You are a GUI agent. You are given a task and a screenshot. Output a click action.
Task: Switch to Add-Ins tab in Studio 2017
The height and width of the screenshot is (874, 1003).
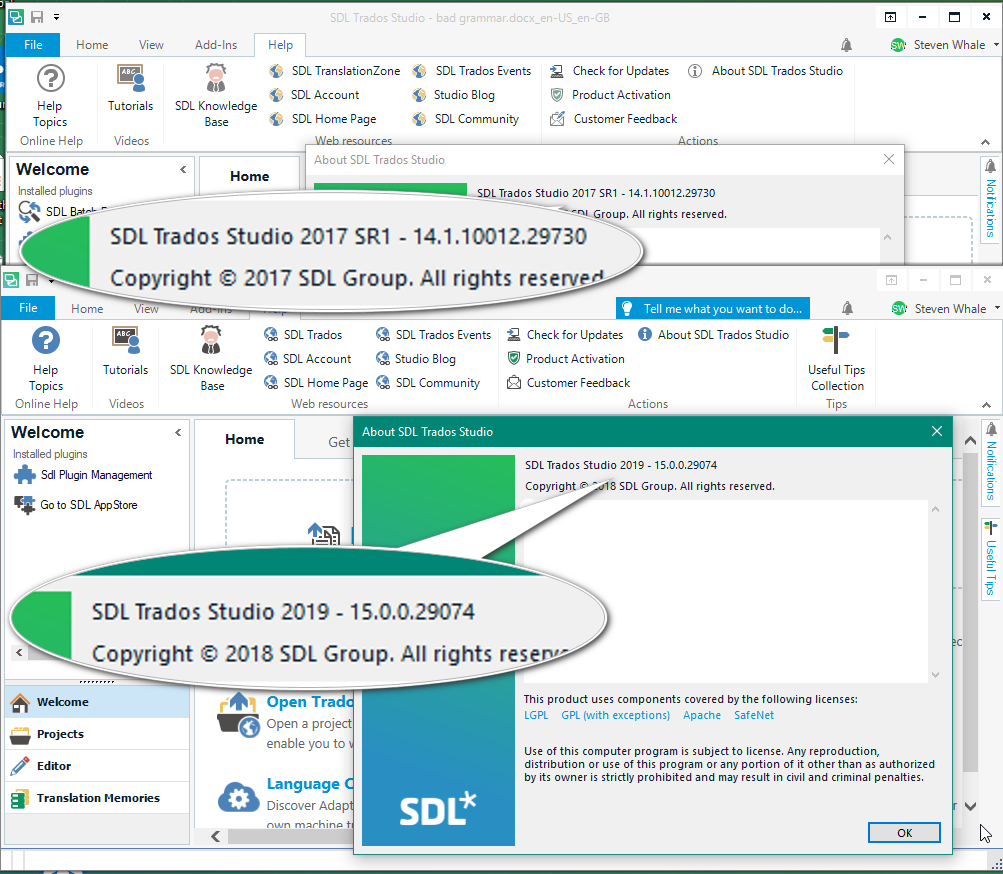click(216, 45)
